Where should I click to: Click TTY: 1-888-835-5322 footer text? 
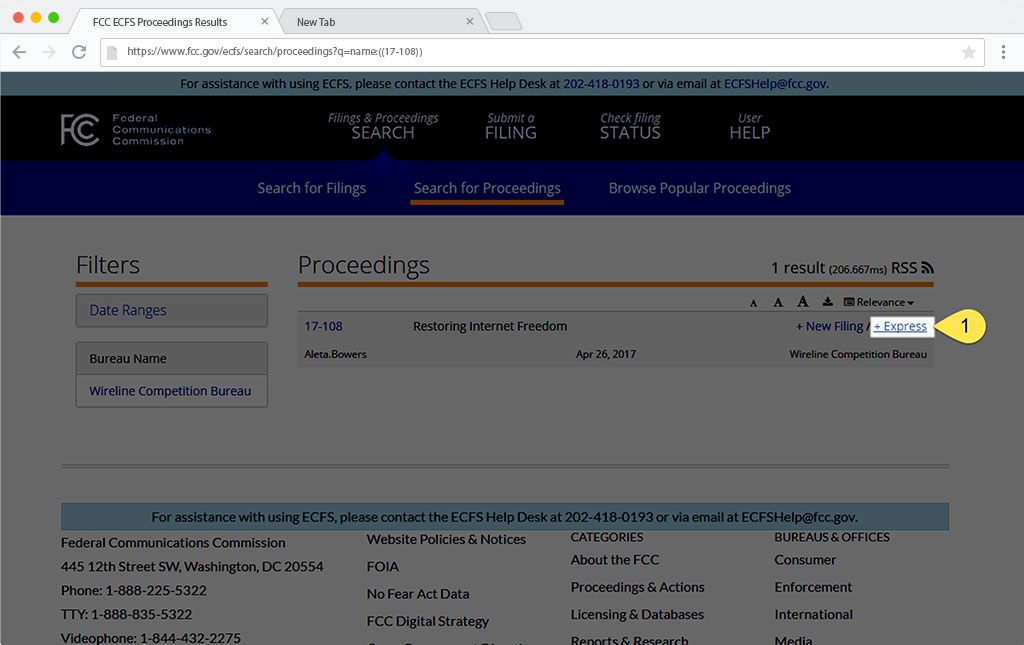[126, 614]
